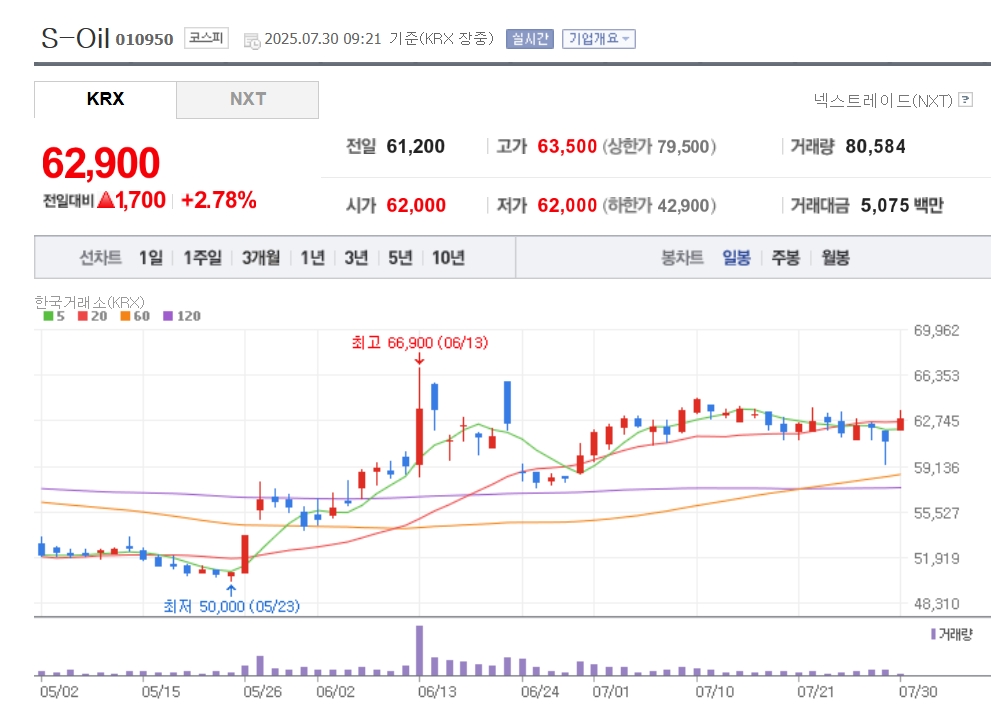Click the 하한가 42,900 text
Screen dimensions: 991x725
[x=660, y=205]
